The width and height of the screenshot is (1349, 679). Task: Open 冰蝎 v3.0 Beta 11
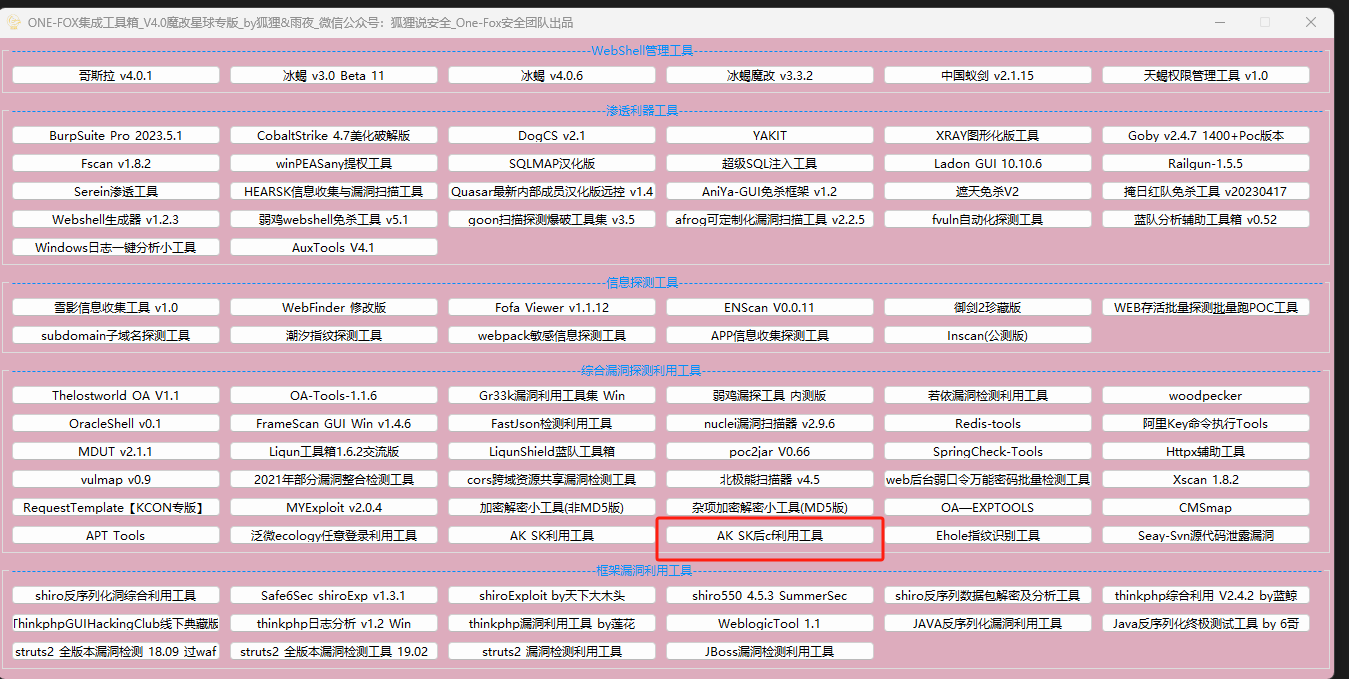pos(334,75)
